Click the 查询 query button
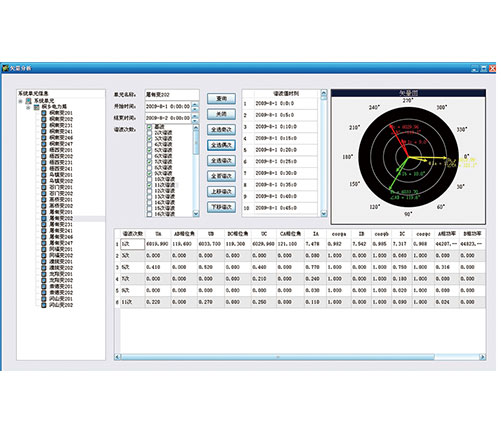The image size is (501, 432). (x=221, y=99)
